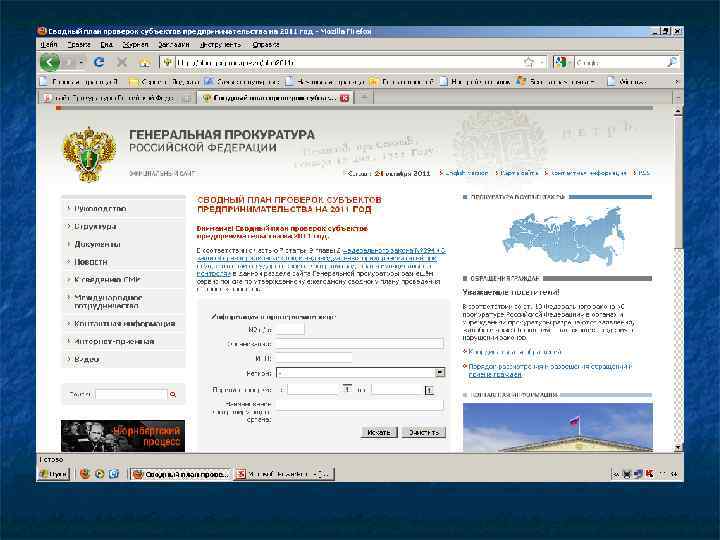Click the Генеральная прокуратура eagle emblem
The image size is (720, 540).
coord(89,154)
